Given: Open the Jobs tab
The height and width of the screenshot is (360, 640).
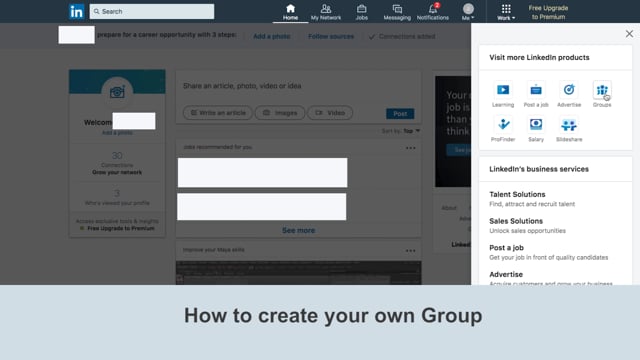Looking at the screenshot, I should coord(361,12).
